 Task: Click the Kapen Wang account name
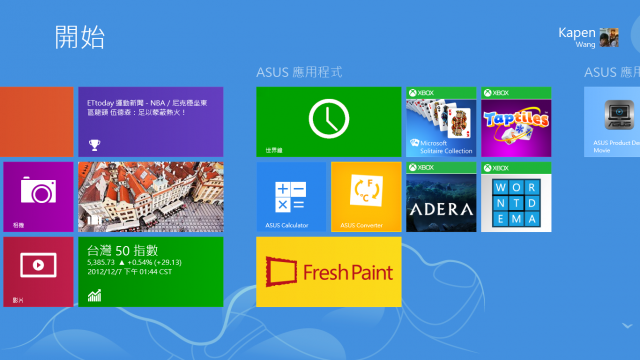(577, 38)
